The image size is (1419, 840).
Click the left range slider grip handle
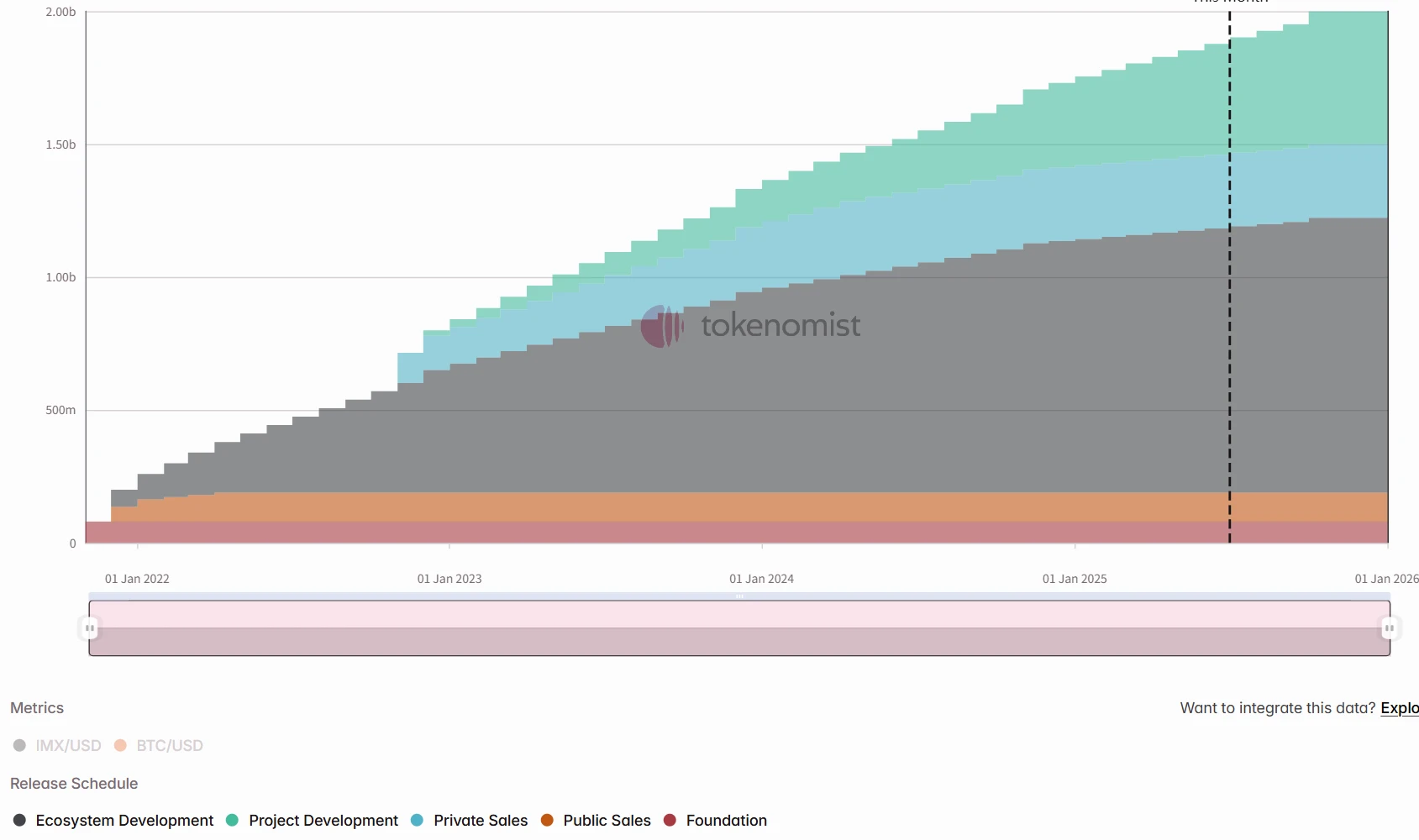pyautogui.click(x=89, y=627)
